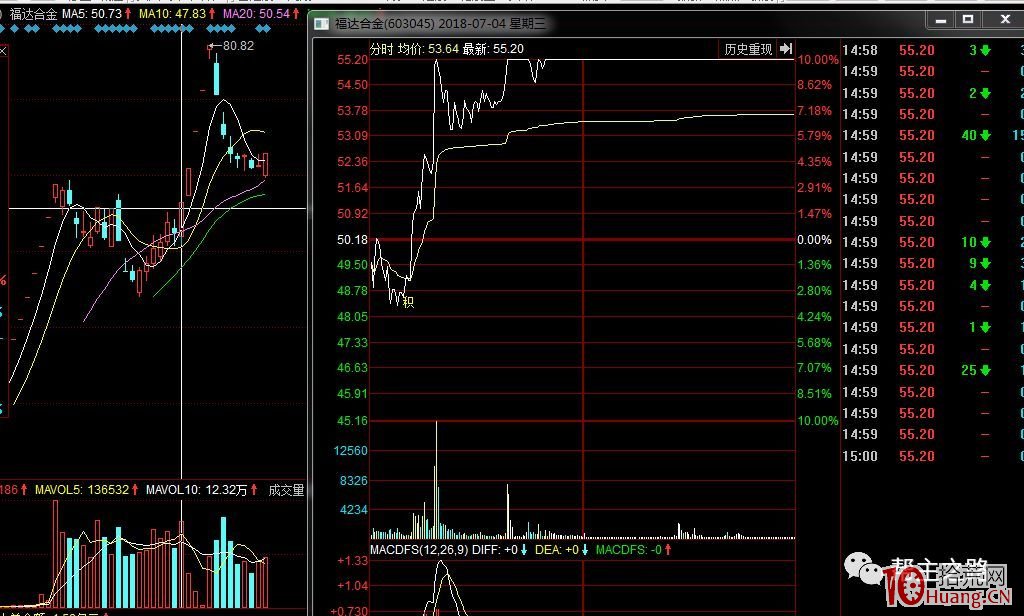Click the 8326 volume axis label
The image size is (1024, 616).
point(354,481)
